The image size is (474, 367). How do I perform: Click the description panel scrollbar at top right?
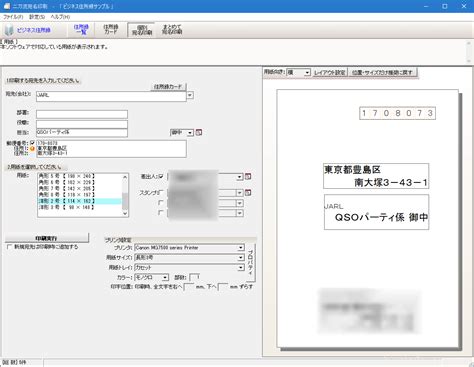coord(469,52)
